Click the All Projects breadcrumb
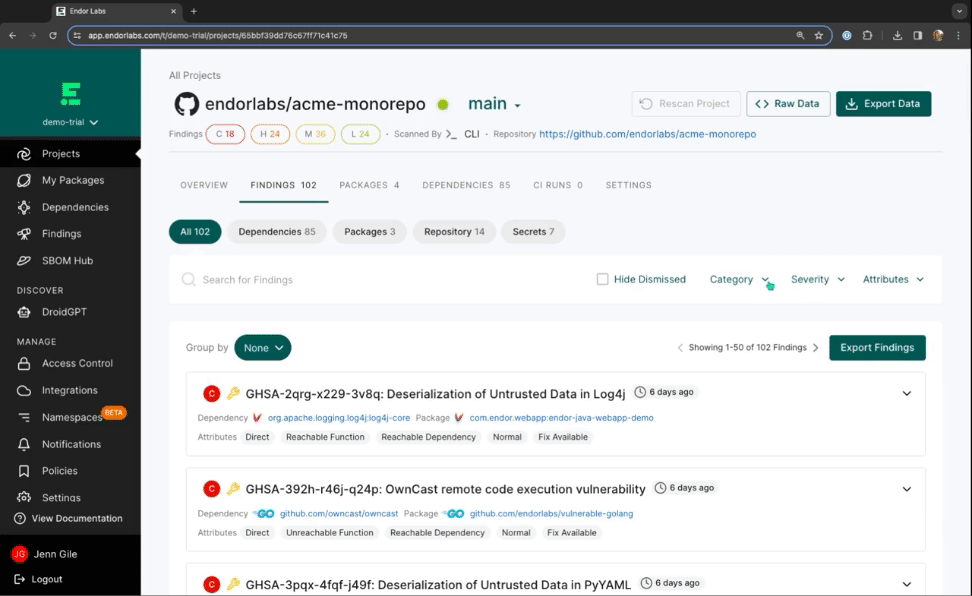The image size is (972, 596). [x=195, y=75]
